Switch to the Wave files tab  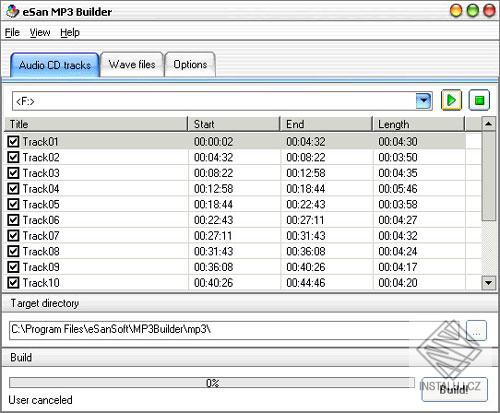point(132,64)
